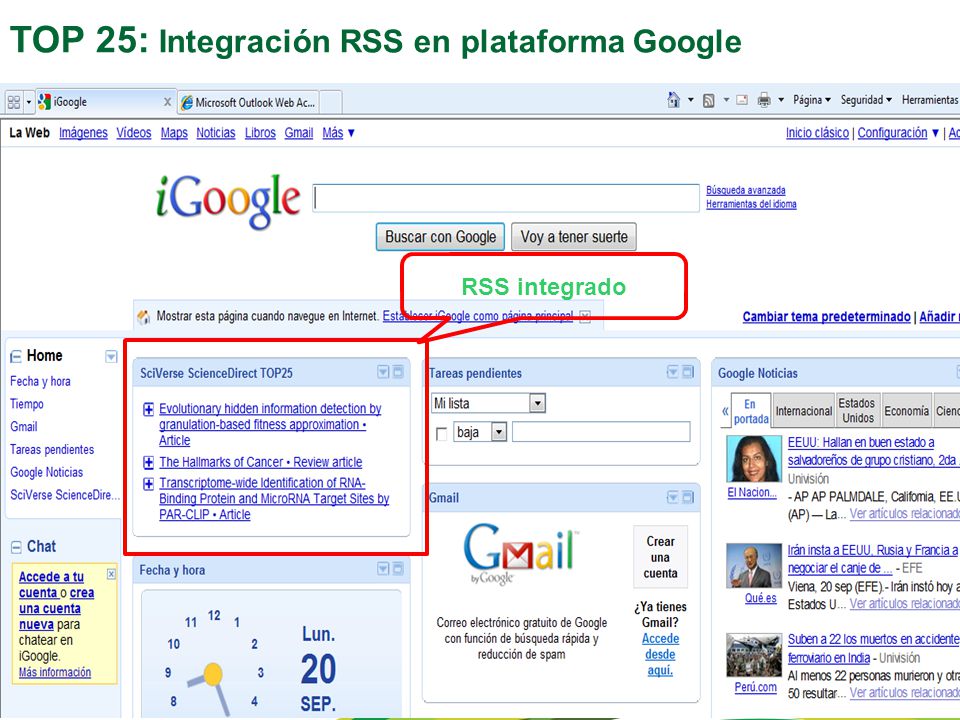Screen dimensions: 960x720
Task: Maximize the Tareas pendientes gadget
Action: pos(688,372)
